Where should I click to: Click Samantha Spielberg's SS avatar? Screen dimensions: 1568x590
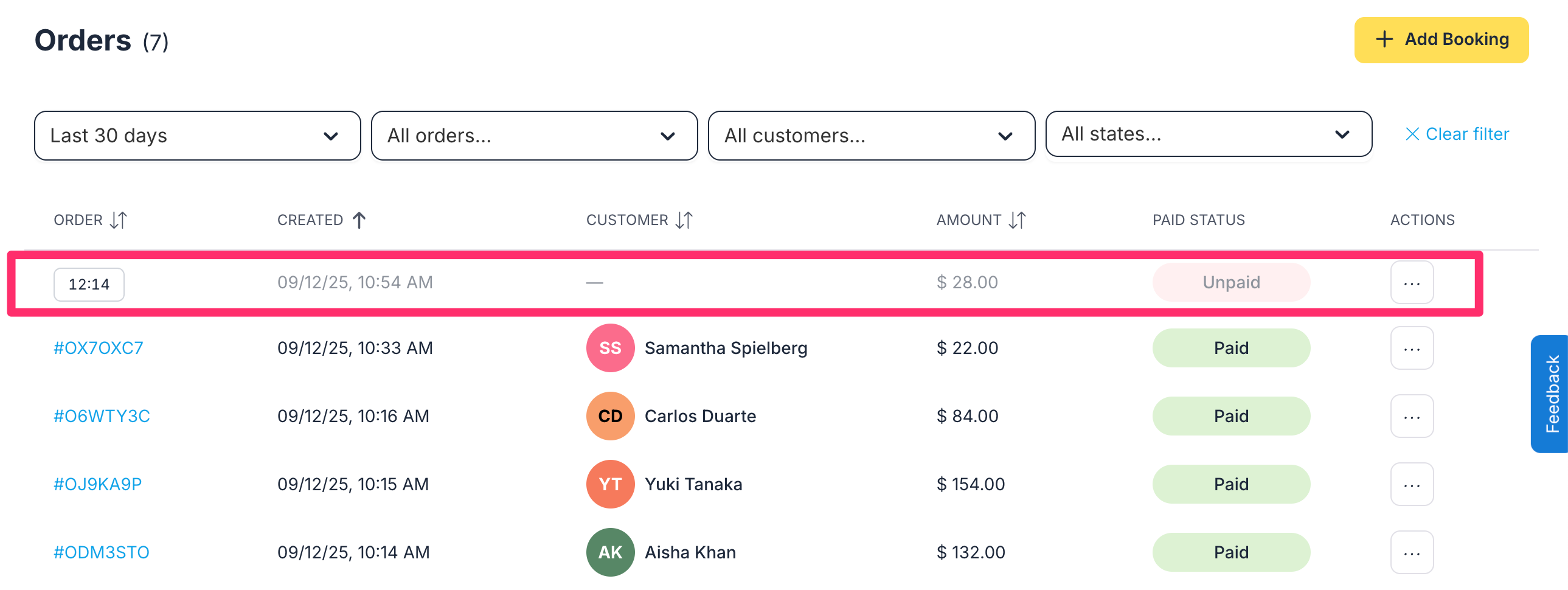(x=610, y=349)
